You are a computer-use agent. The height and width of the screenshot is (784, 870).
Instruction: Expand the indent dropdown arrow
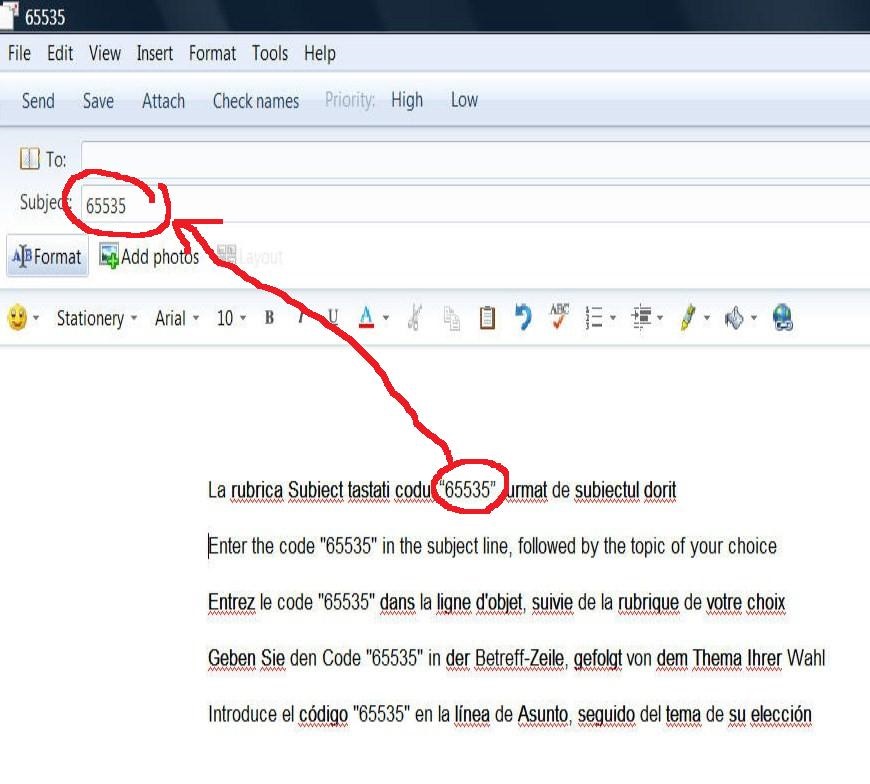coord(660,318)
